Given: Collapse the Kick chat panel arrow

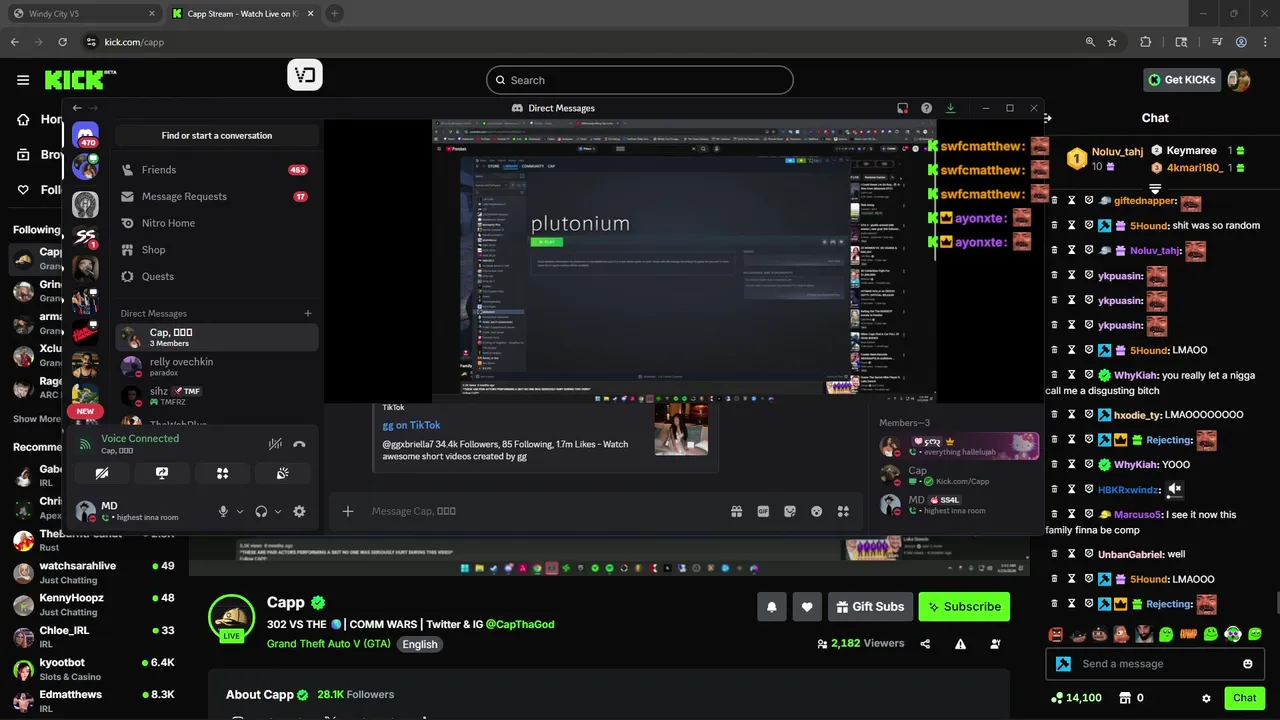Looking at the screenshot, I should click(1048, 118).
